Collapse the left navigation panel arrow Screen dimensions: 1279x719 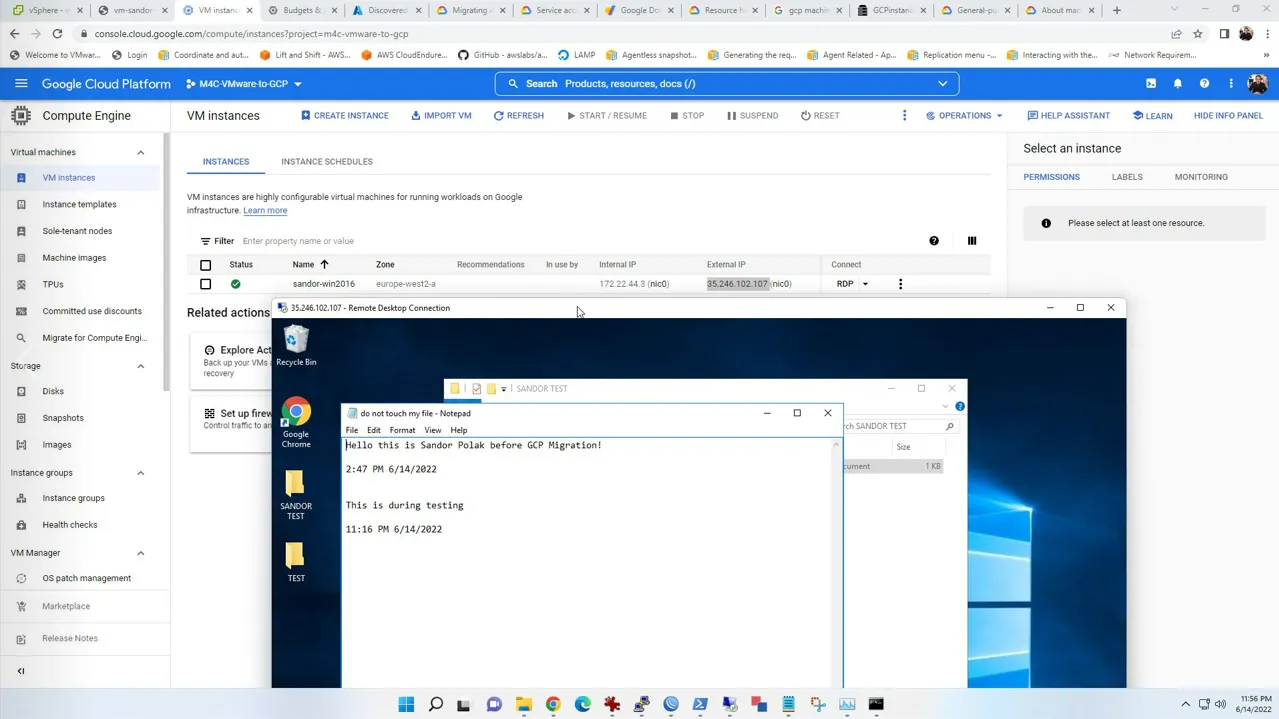point(21,671)
